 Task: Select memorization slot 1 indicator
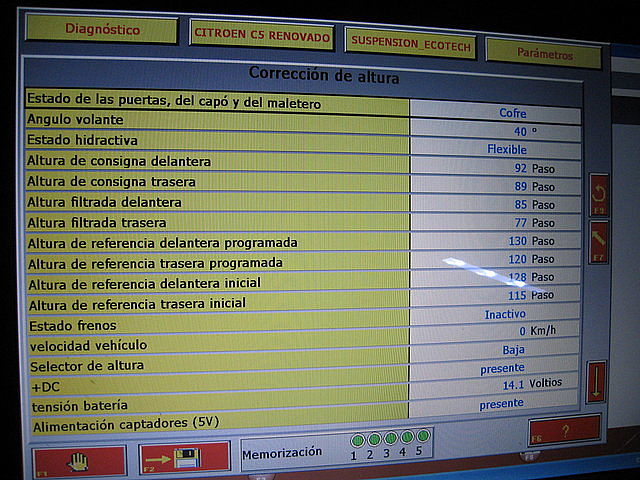pyautogui.click(x=357, y=439)
